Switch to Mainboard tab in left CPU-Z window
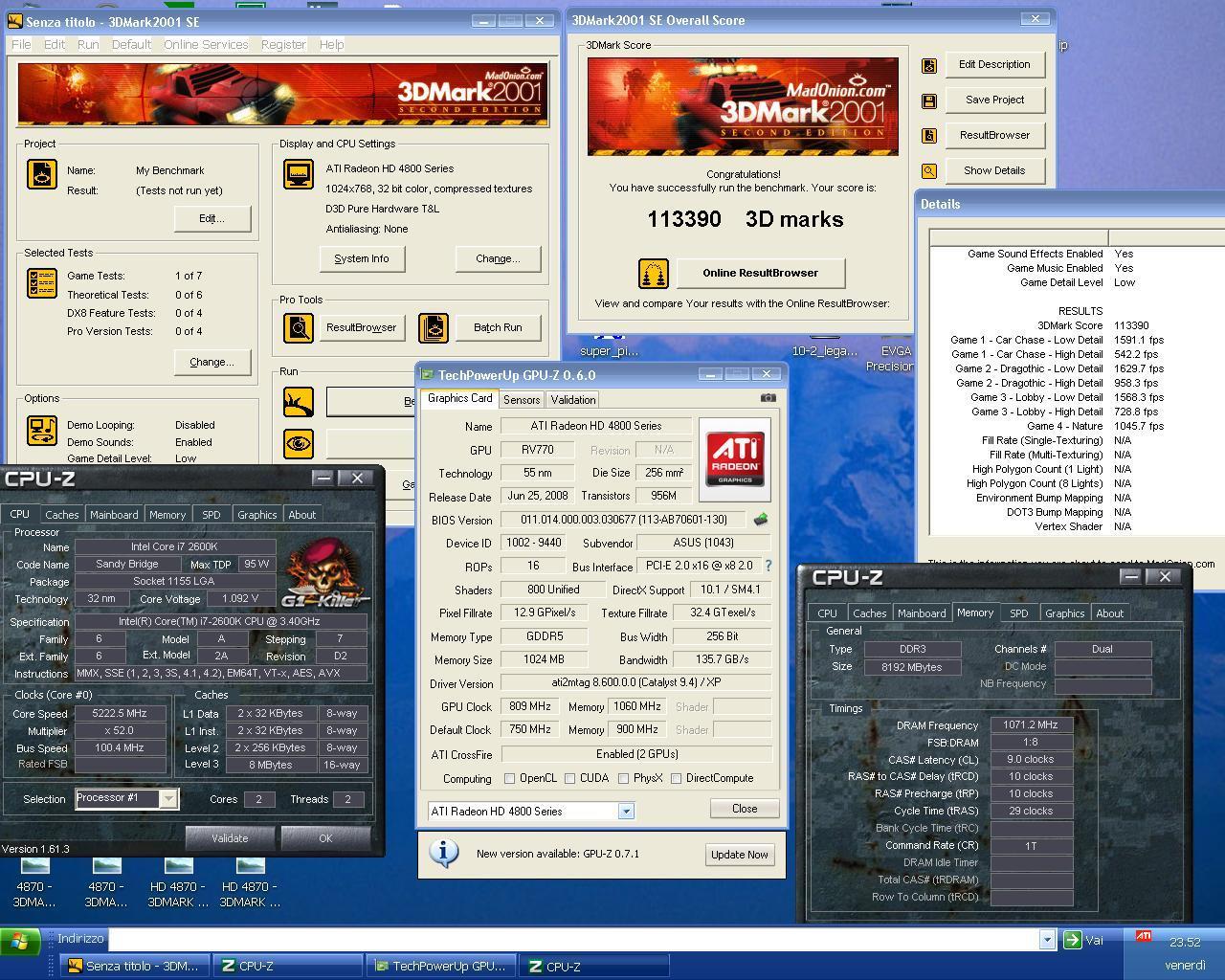Screen dimensions: 1225x980 click(x=114, y=515)
